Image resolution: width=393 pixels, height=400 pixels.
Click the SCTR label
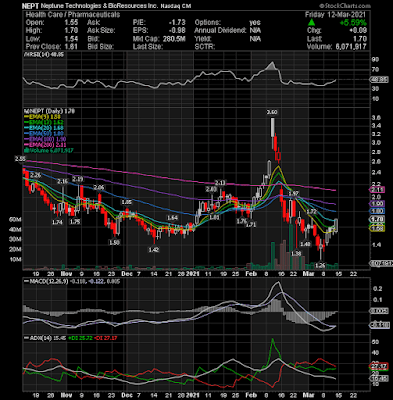[x=205, y=47]
